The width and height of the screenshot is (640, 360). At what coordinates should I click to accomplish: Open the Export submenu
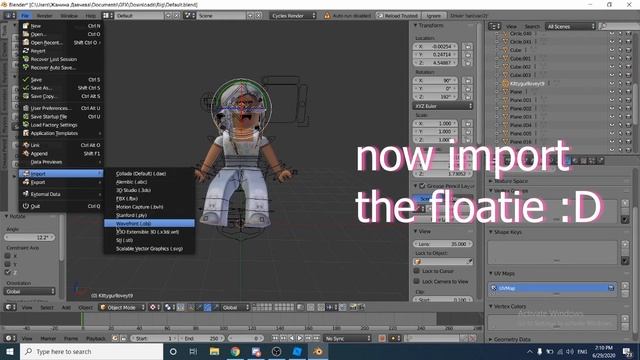tap(60, 182)
